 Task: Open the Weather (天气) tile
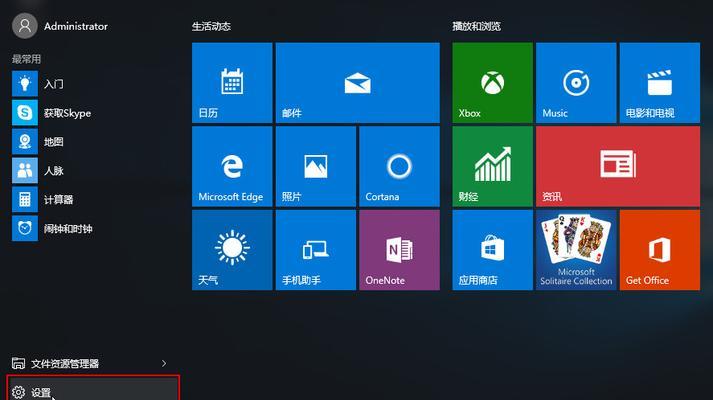pos(232,250)
